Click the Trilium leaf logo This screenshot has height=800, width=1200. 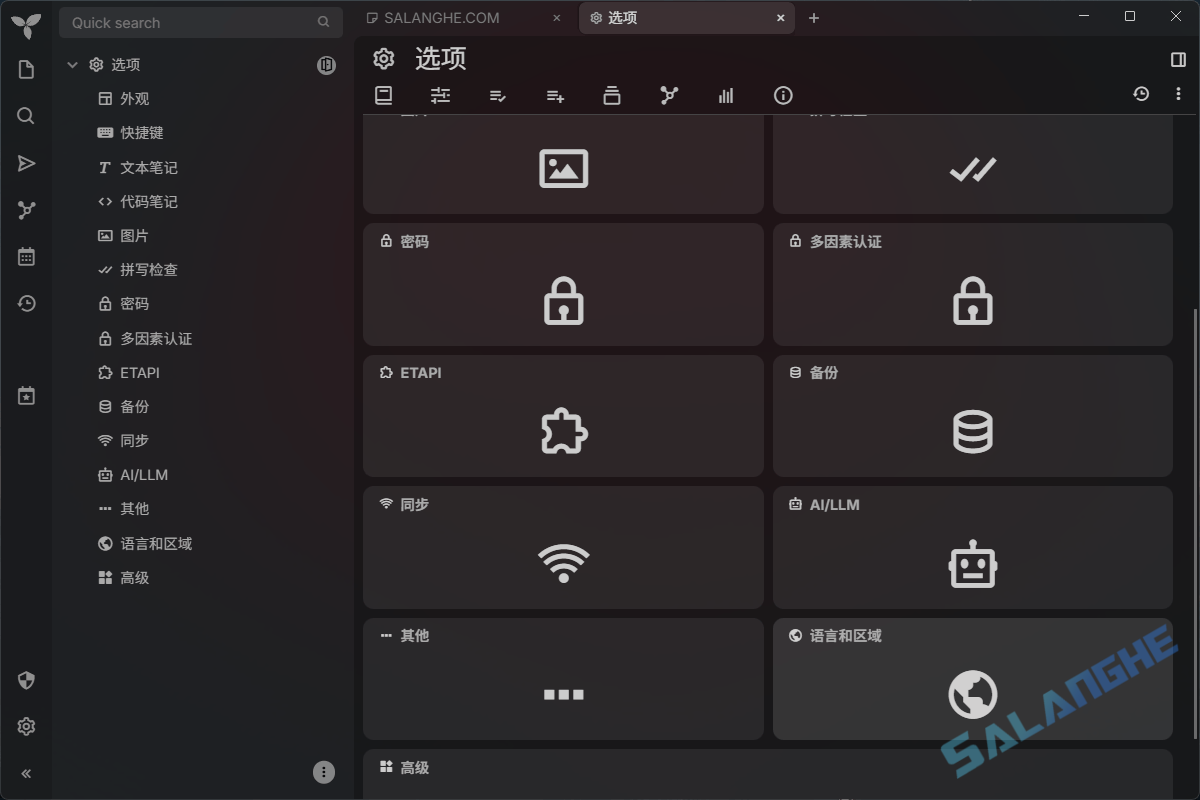(26, 28)
